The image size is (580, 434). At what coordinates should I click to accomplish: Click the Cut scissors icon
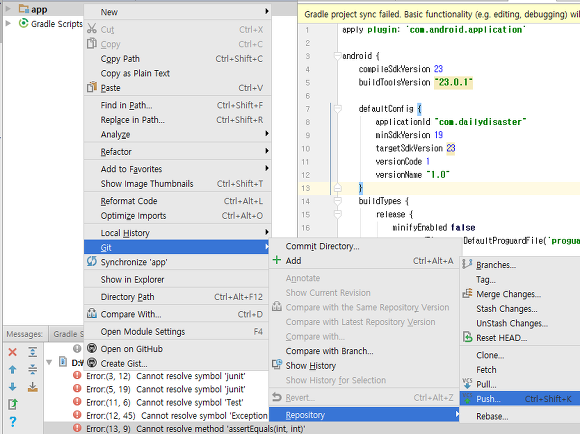92,29
